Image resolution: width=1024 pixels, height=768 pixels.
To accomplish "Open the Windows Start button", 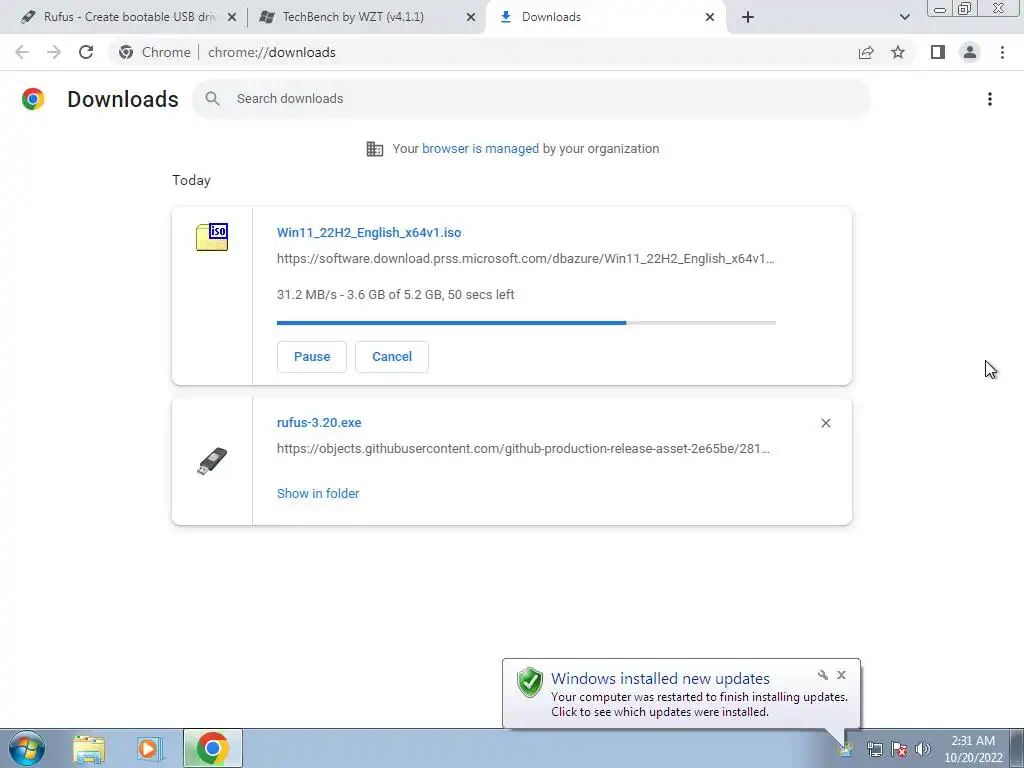I will [27, 748].
